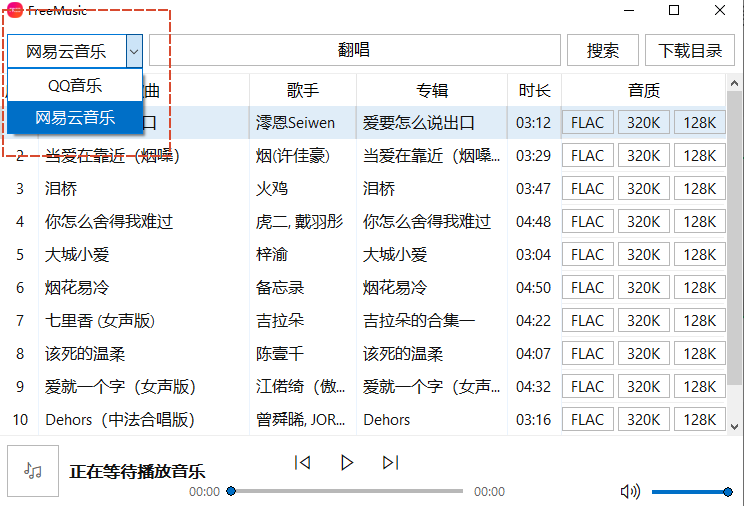
Task: Collapse the music source dropdown arrow
Action: (134, 51)
